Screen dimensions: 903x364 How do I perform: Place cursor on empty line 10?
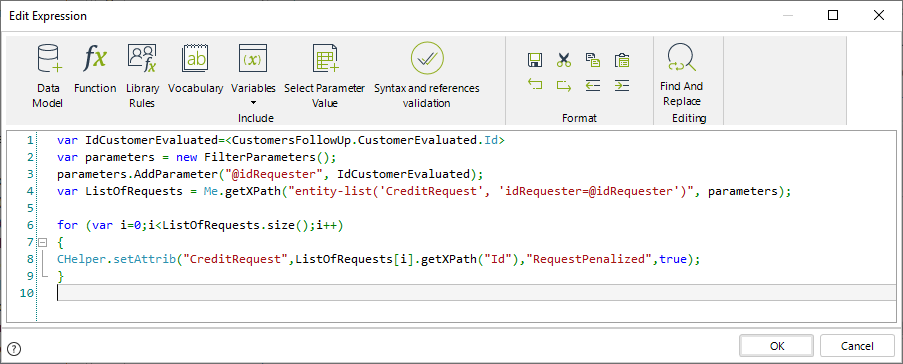(476, 293)
